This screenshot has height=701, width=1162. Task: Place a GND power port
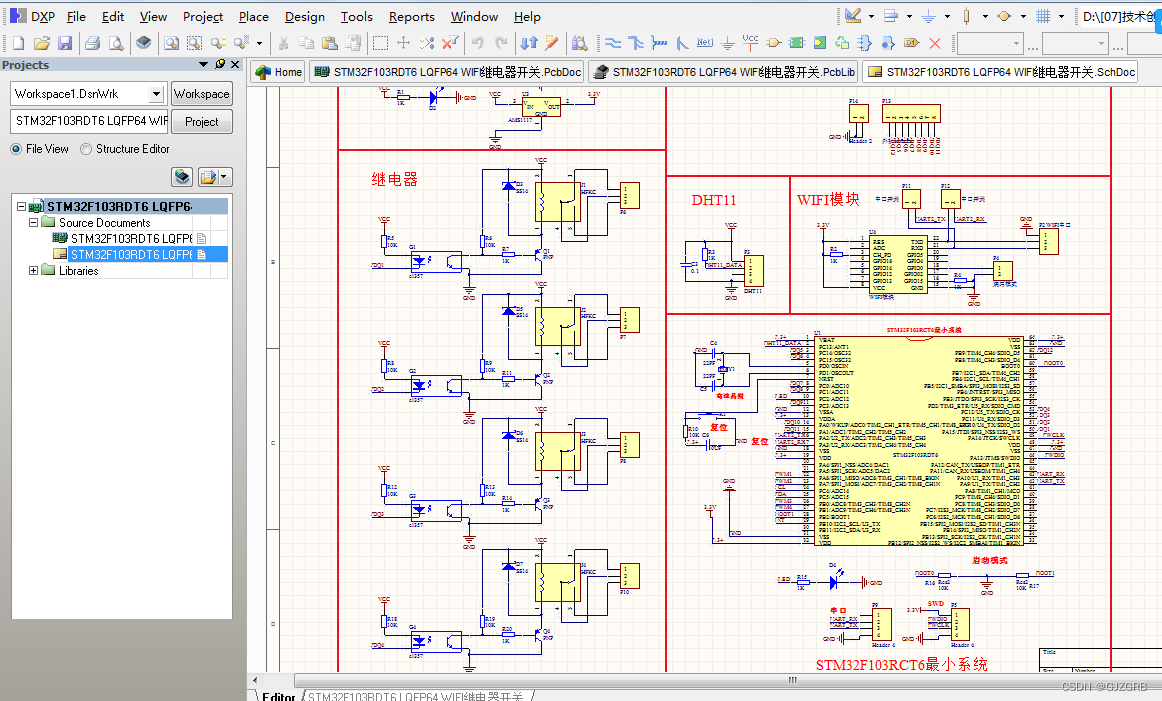pos(726,44)
